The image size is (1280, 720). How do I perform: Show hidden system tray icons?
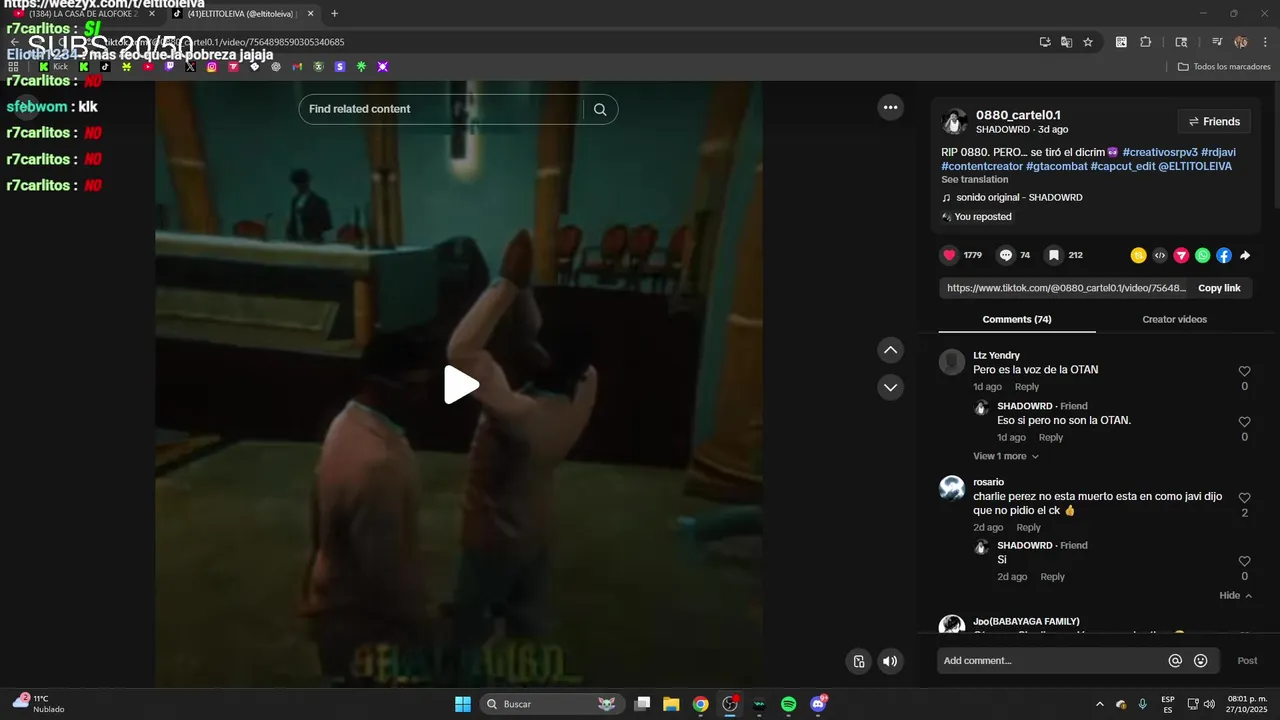1100,704
